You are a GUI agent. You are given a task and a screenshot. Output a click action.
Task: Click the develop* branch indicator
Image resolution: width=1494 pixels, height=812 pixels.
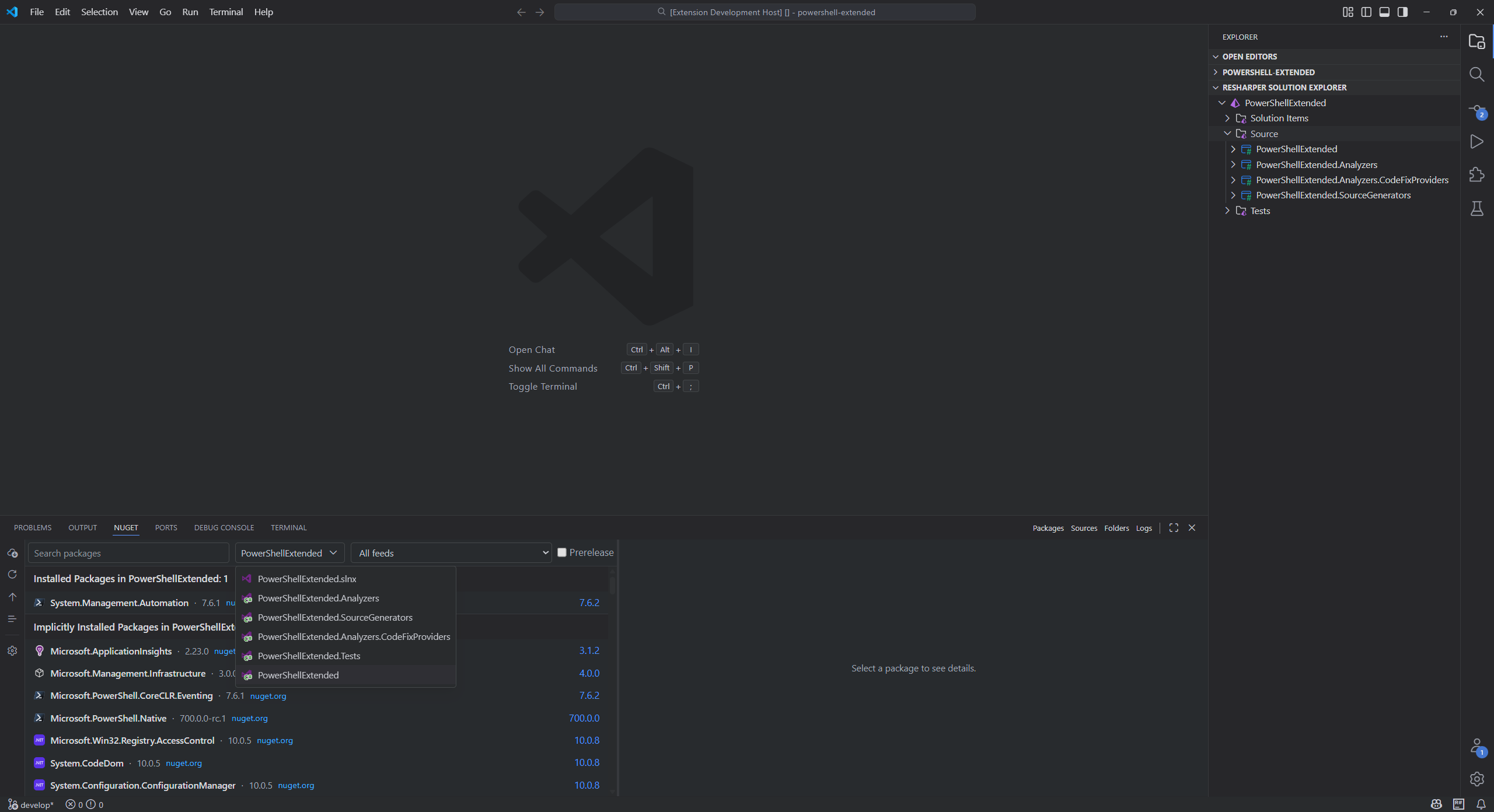pos(30,805)
